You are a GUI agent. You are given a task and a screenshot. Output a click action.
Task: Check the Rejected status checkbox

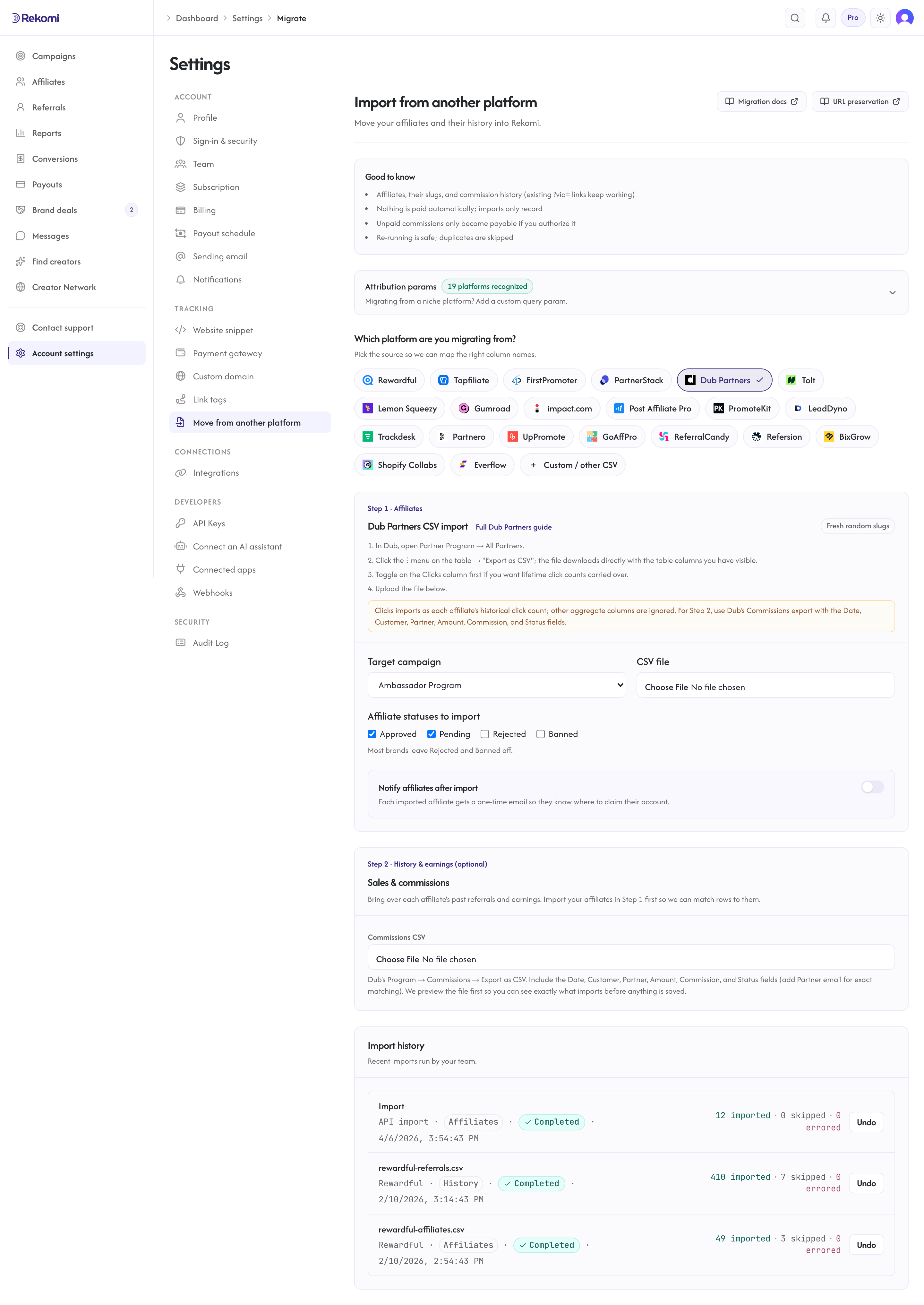coord(485,734)
